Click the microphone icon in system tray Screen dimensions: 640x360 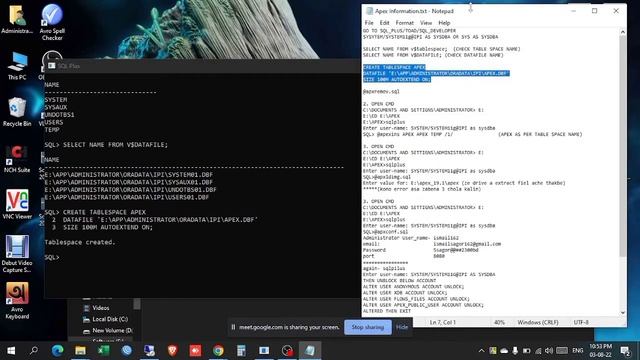(515, 351)
